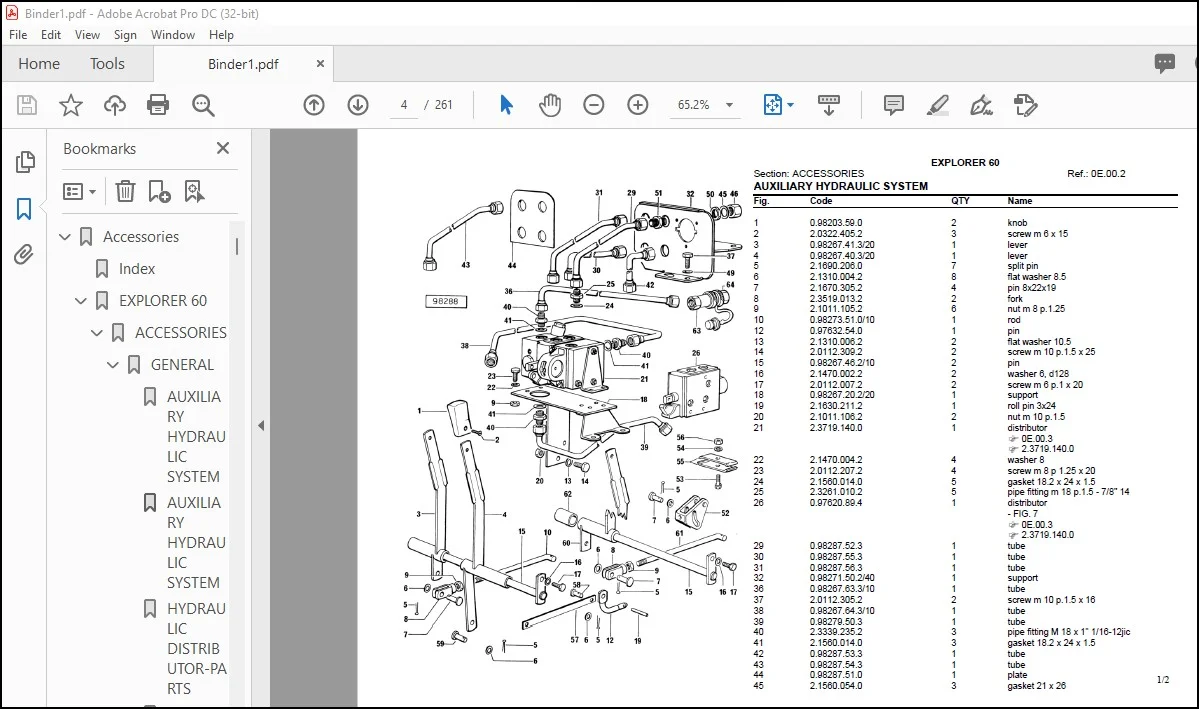The image size is (1199, 709).
Task: Switch to the Home tab
Action: [x=39, y=63]
